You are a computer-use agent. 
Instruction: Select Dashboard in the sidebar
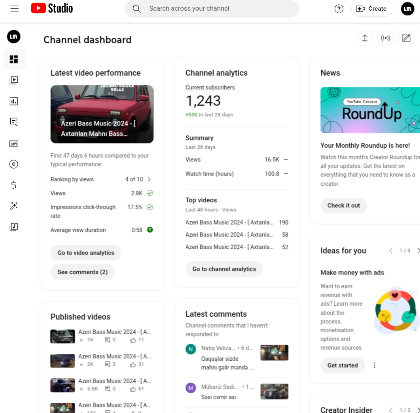coord(14,59)
